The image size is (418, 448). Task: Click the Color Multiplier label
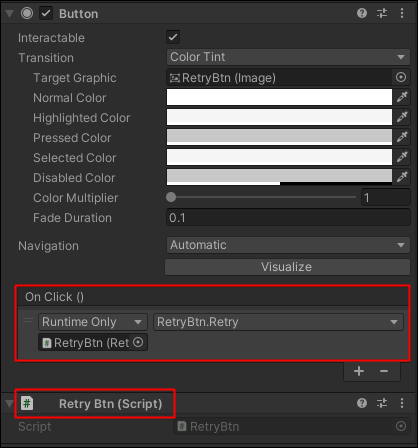75,198
